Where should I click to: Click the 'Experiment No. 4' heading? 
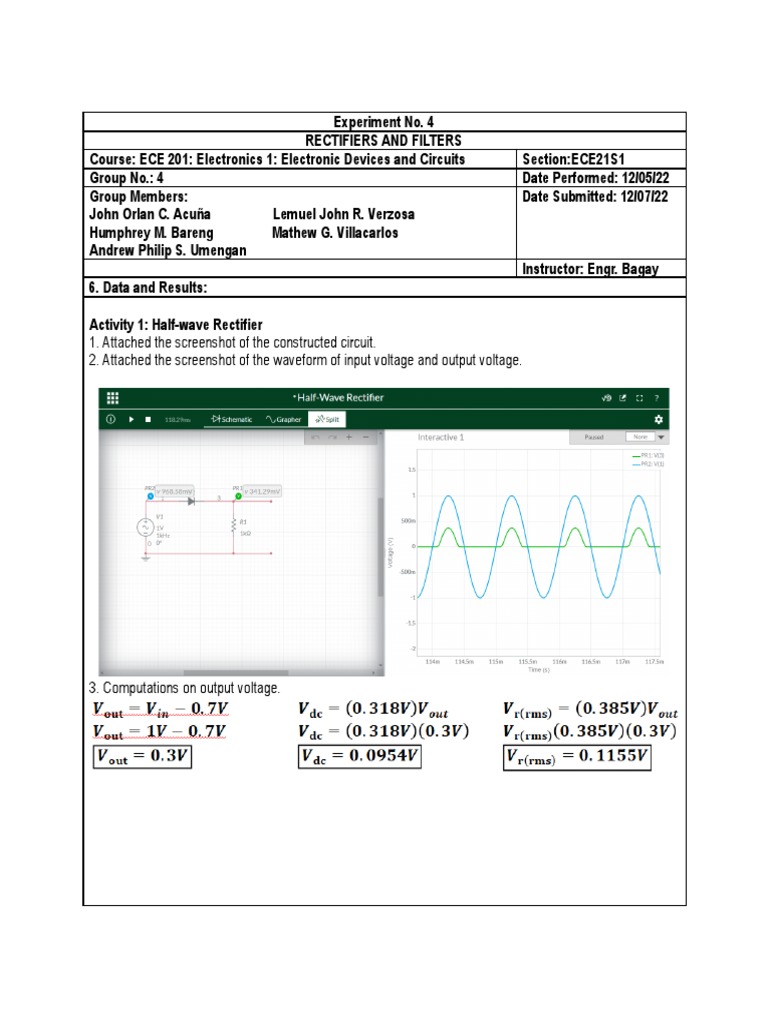pos(383,122)
